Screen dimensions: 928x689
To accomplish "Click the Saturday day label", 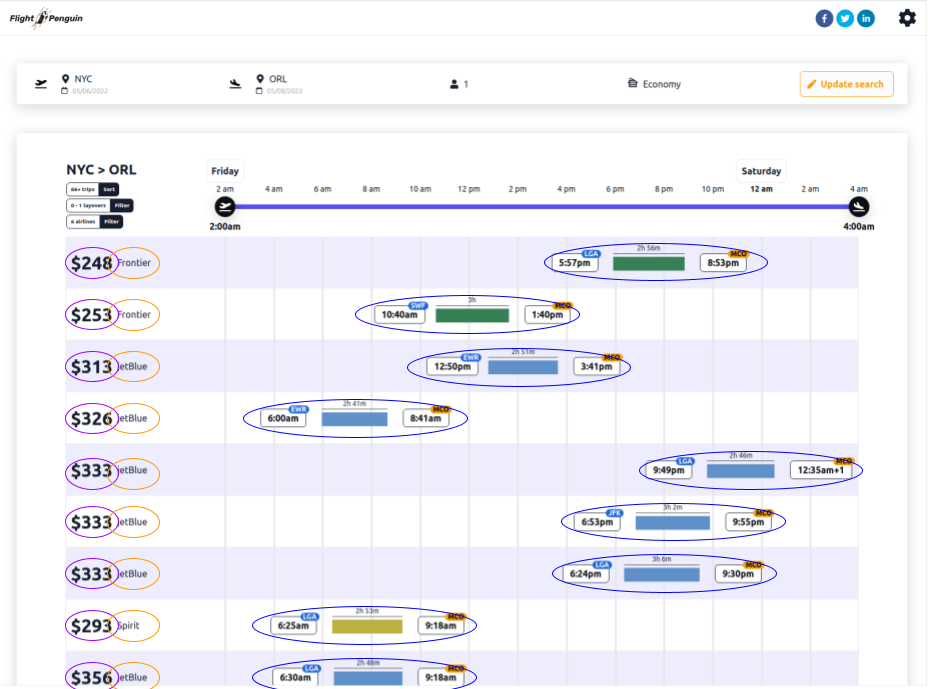I will pyautogui.click(x=761, y=171).
